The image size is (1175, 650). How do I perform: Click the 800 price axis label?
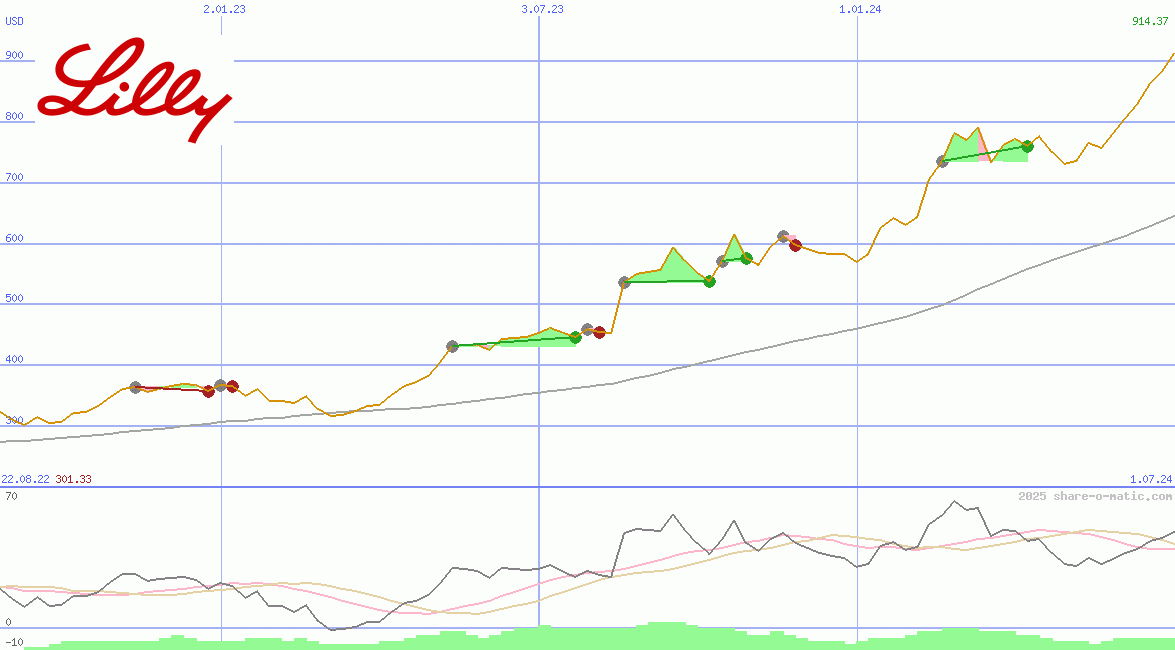pyautogui.click(x=14, y=117)
